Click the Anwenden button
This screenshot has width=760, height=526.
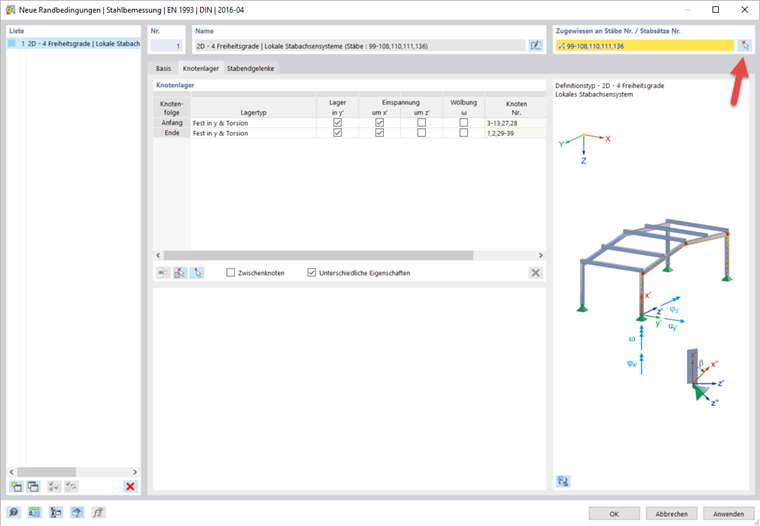728,513
